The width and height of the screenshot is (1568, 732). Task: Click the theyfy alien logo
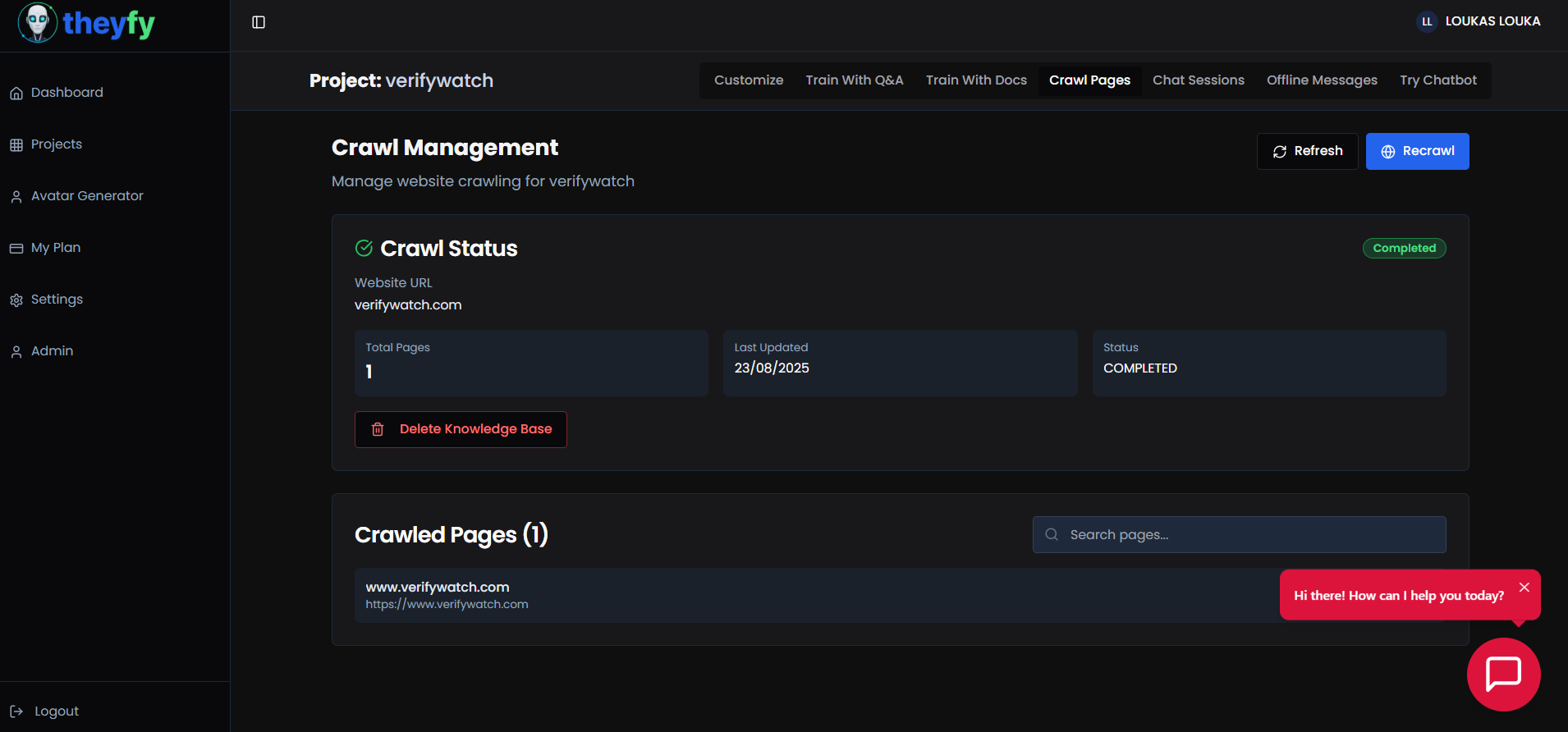[x=38, y=22]
